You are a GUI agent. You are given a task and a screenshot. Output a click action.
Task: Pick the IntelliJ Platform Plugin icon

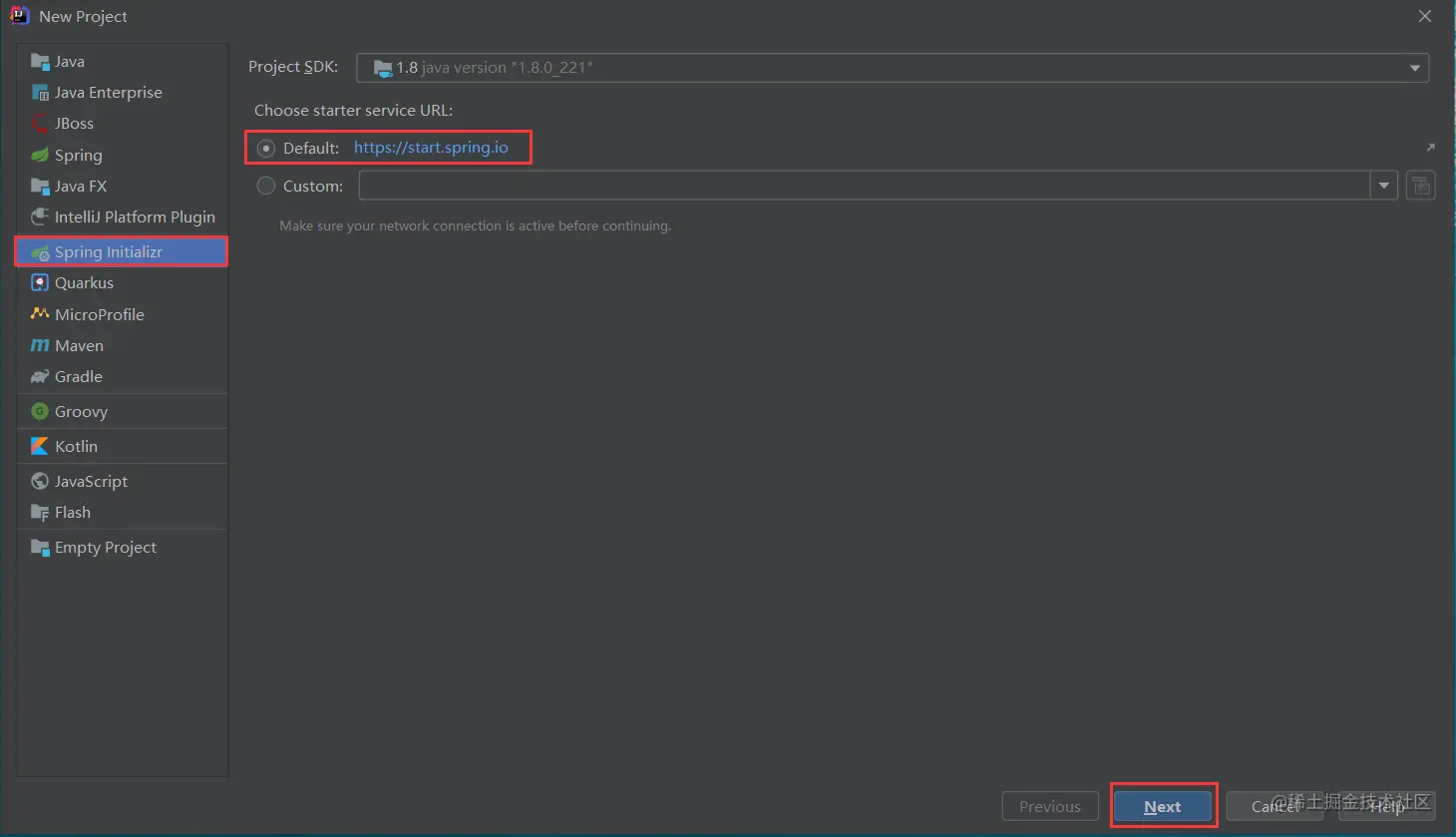(x=40, y=216)
